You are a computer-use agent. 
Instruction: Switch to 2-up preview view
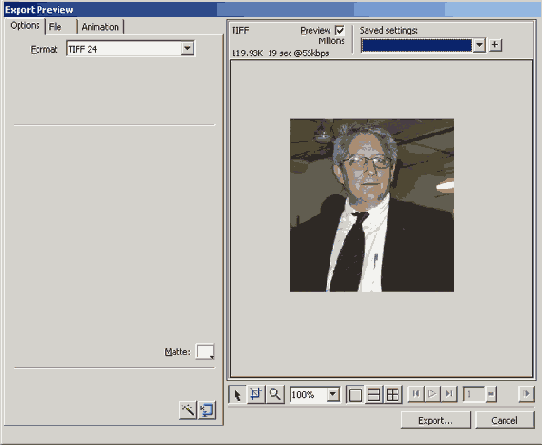(x=374, y=394)
